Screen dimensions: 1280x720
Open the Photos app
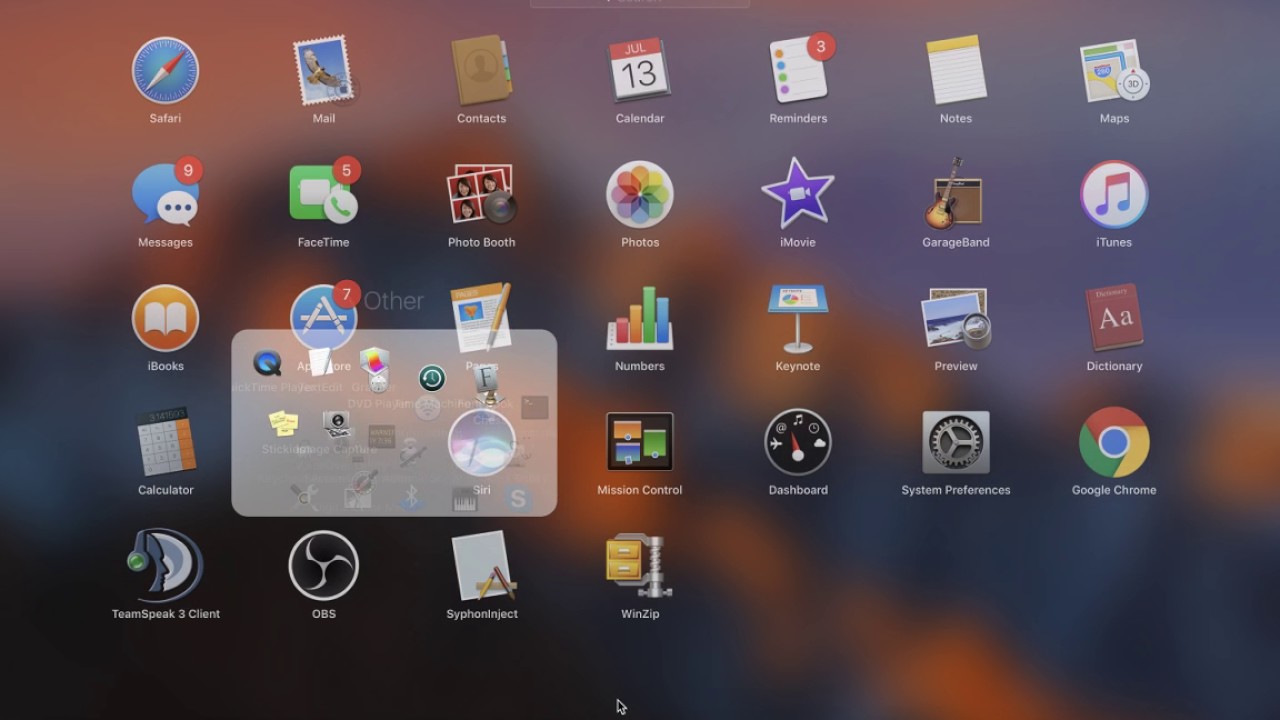pos(640,195)
